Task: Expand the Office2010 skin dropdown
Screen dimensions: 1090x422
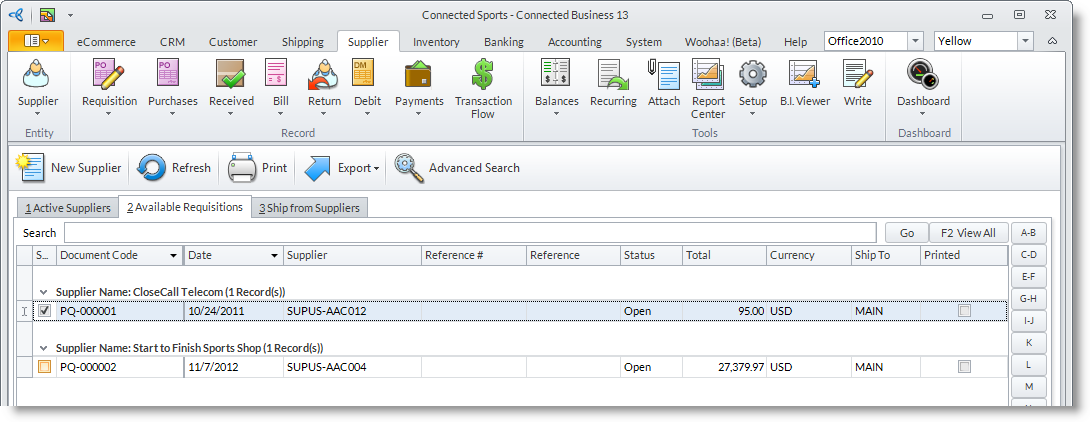Action: pos(915,41)
